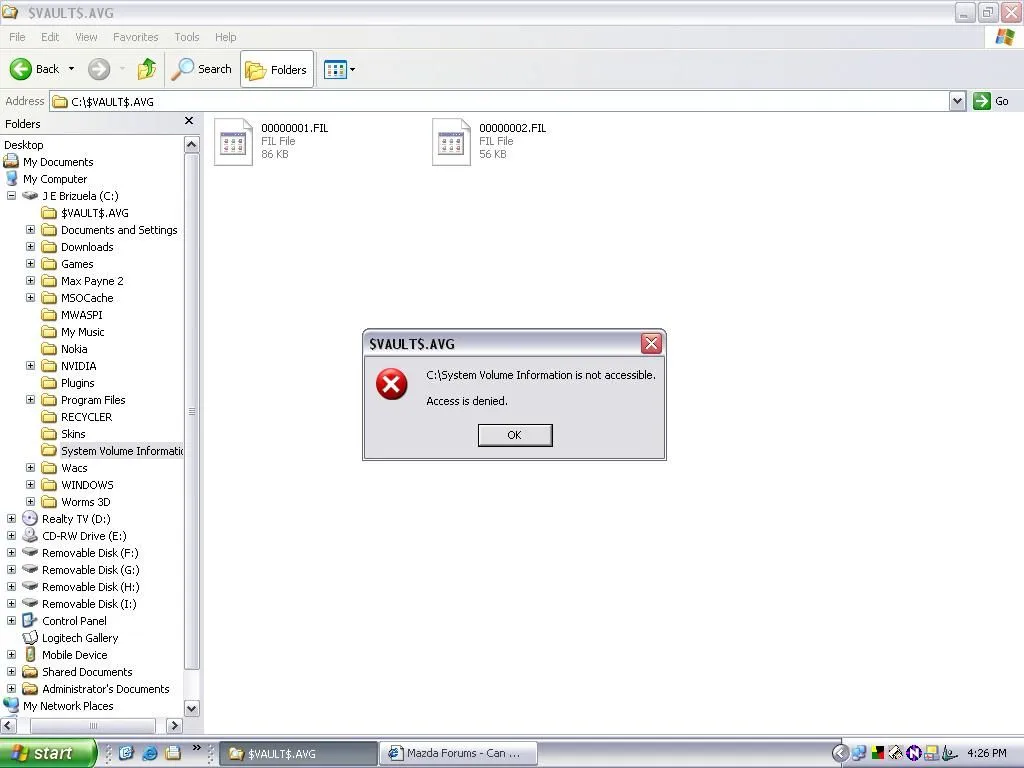This screenshot has width=1024, height=768.
Task: Toggle the Folders sidebar view
Action: (277, 69)
